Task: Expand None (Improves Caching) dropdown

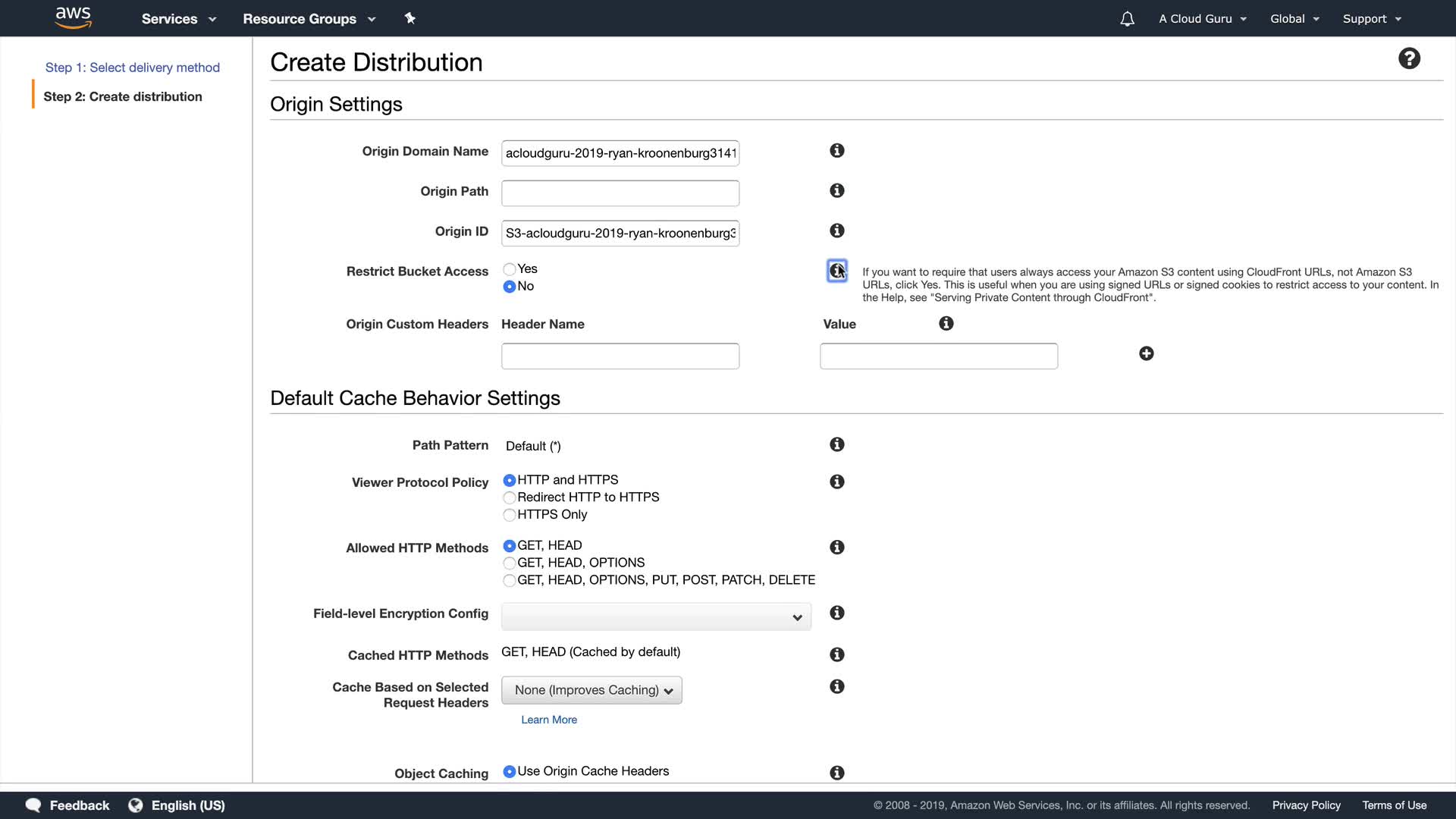Action: [591, 690]
